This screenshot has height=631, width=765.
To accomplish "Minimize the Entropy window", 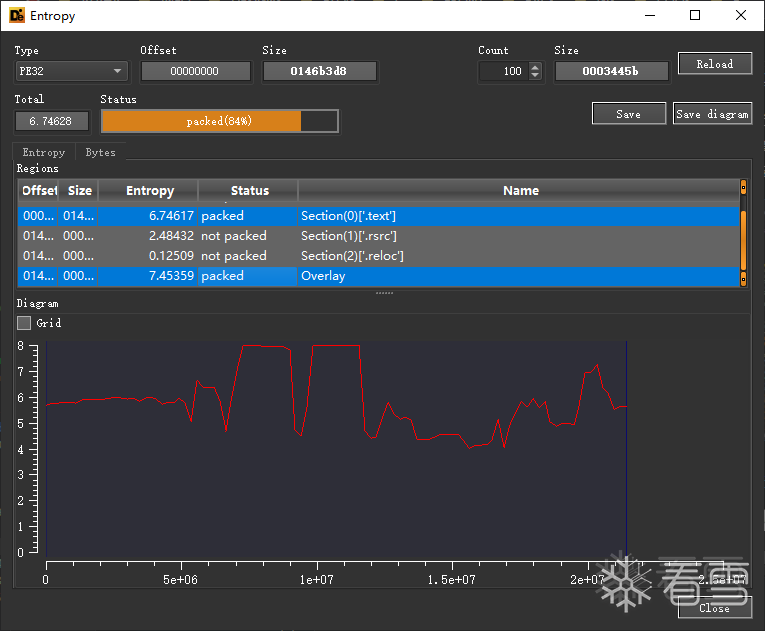I will 650,16.
